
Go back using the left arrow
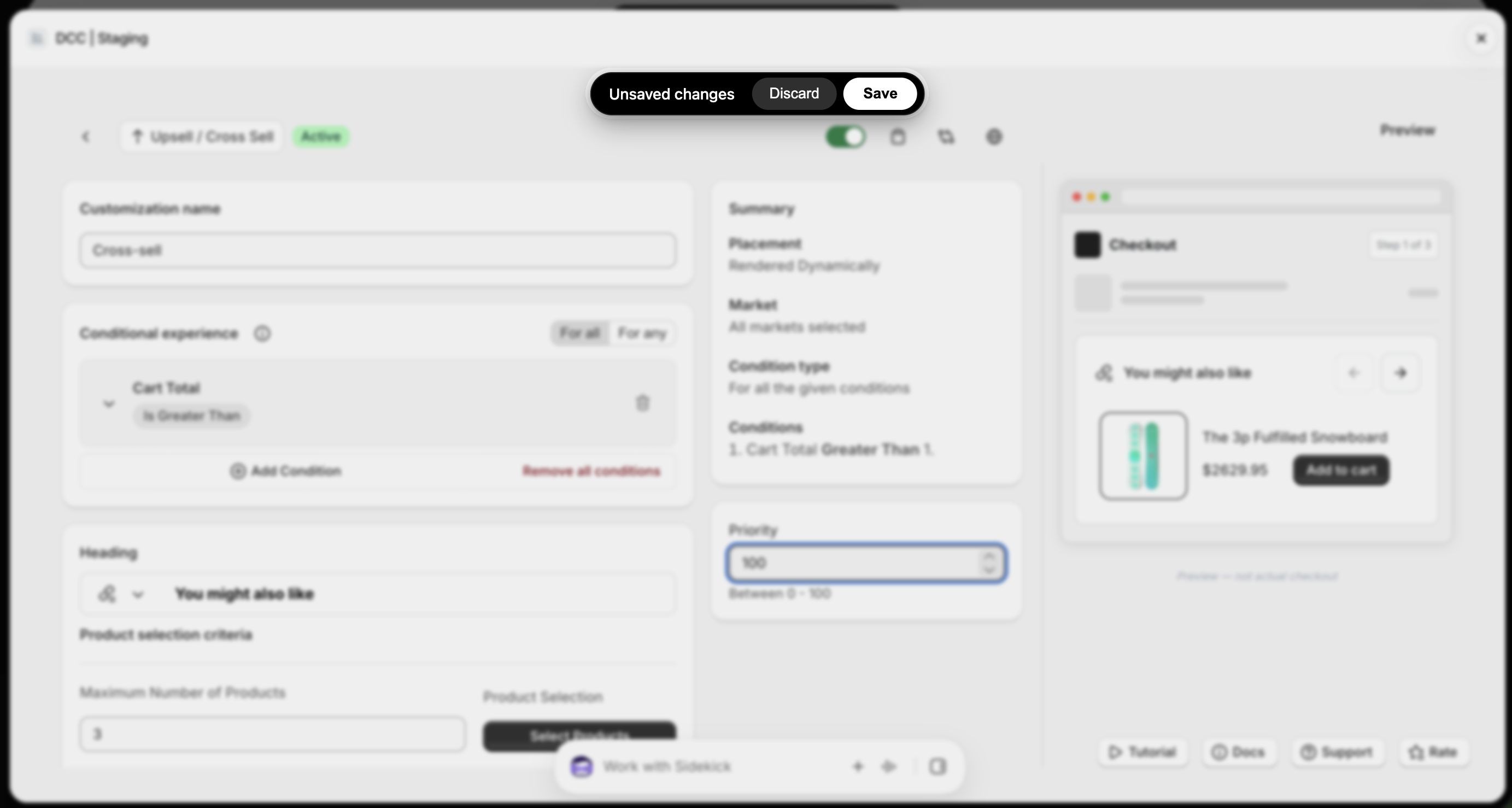[x=86, y=137]
